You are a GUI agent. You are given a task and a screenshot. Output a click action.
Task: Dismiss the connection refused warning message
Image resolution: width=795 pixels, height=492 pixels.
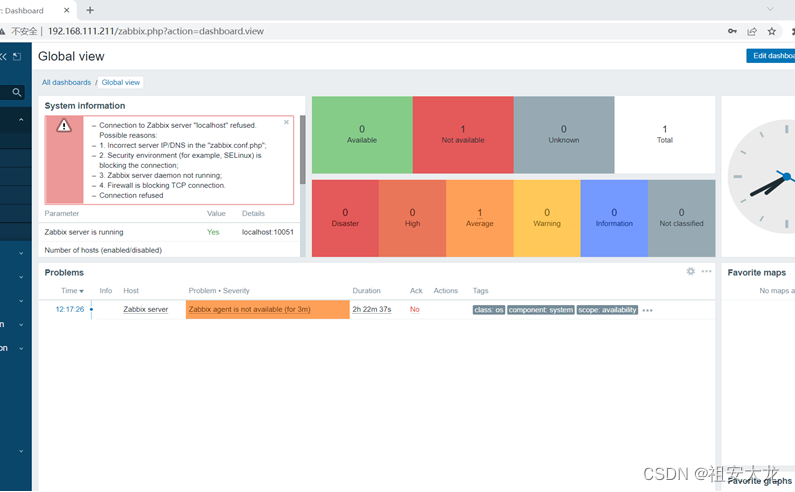(x=286, y=122)
